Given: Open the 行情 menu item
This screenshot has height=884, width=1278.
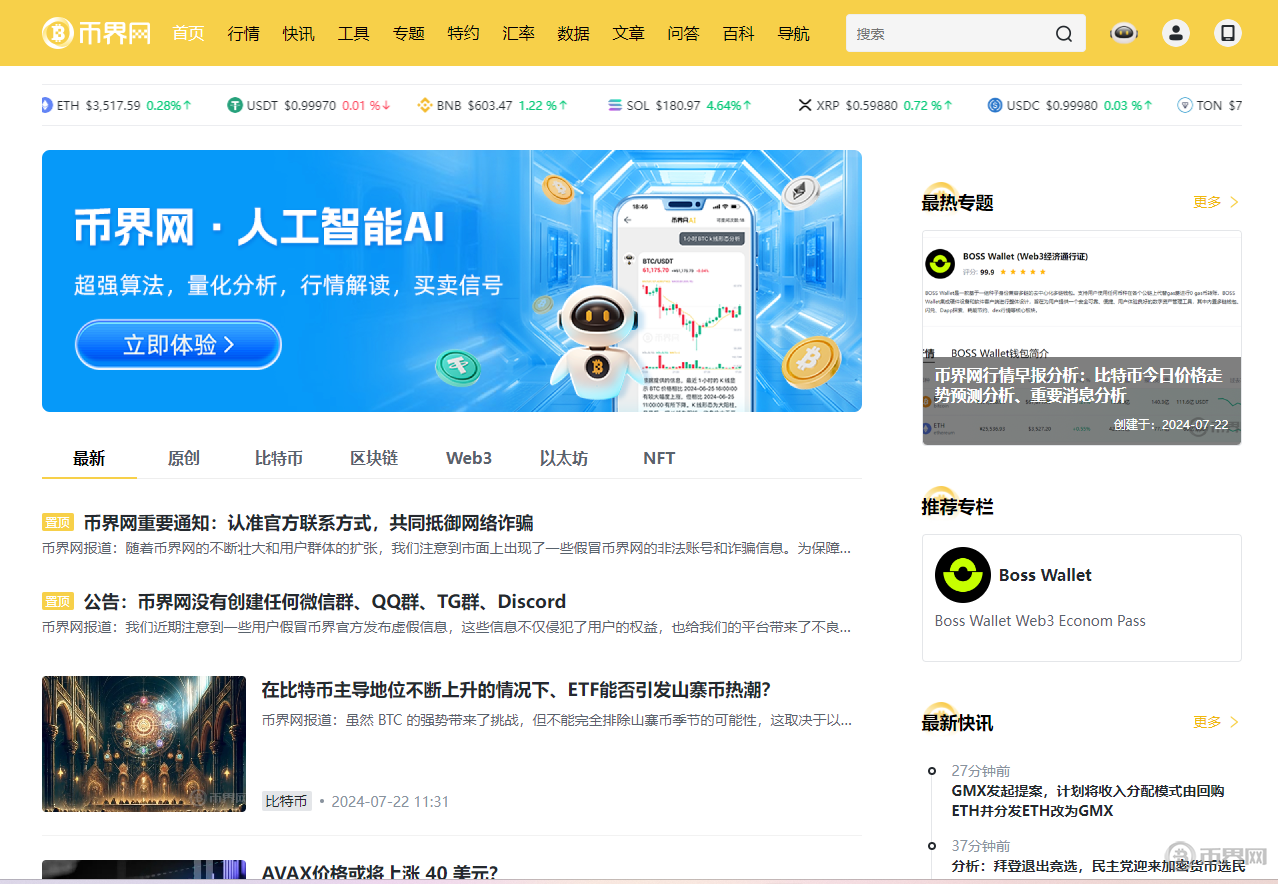Looking at the screenshot, I should pyautogui.click(x=243, y=33).
